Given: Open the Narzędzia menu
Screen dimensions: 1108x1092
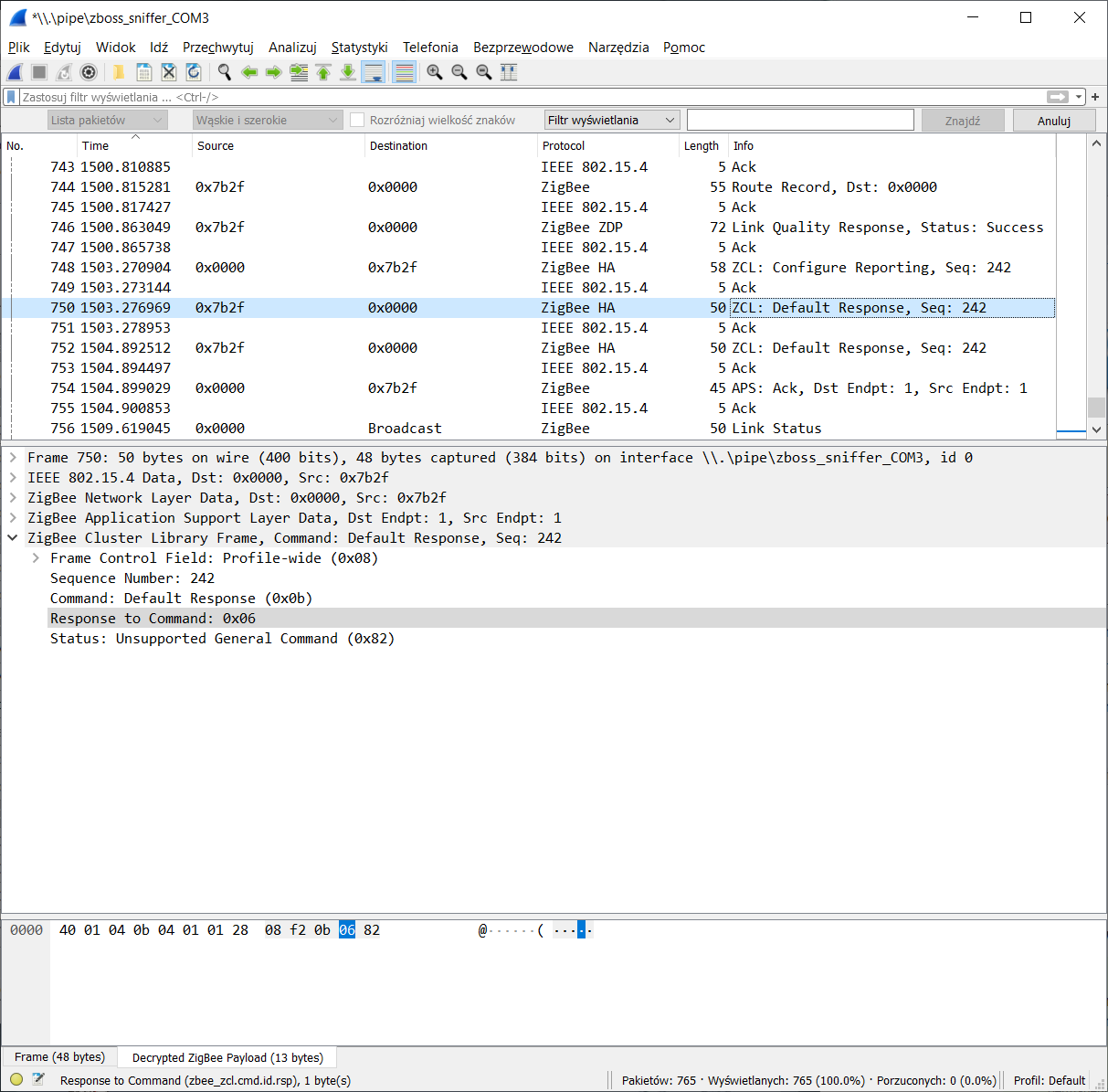Looking at the screenshot, I should tap(618, 48).
